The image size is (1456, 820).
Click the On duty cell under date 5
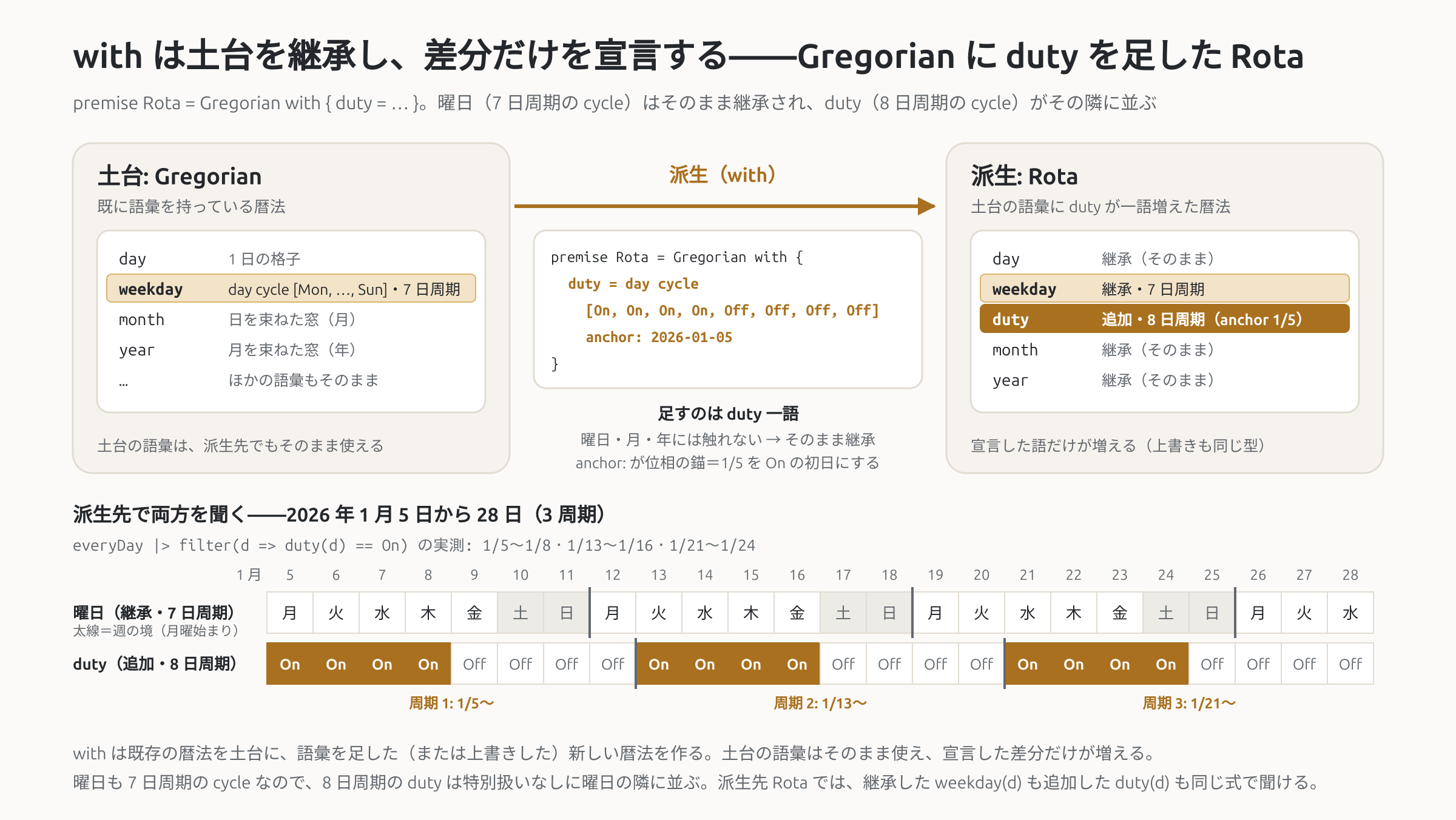click(x=290, y=664)
